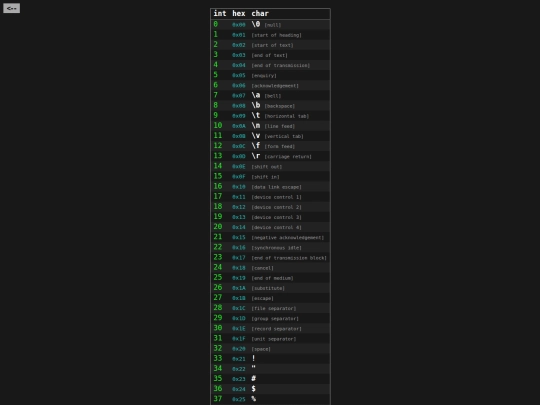Click the [device control 3] entry
The height and width of the screenshot is (405, 540).
pos(277,217)
